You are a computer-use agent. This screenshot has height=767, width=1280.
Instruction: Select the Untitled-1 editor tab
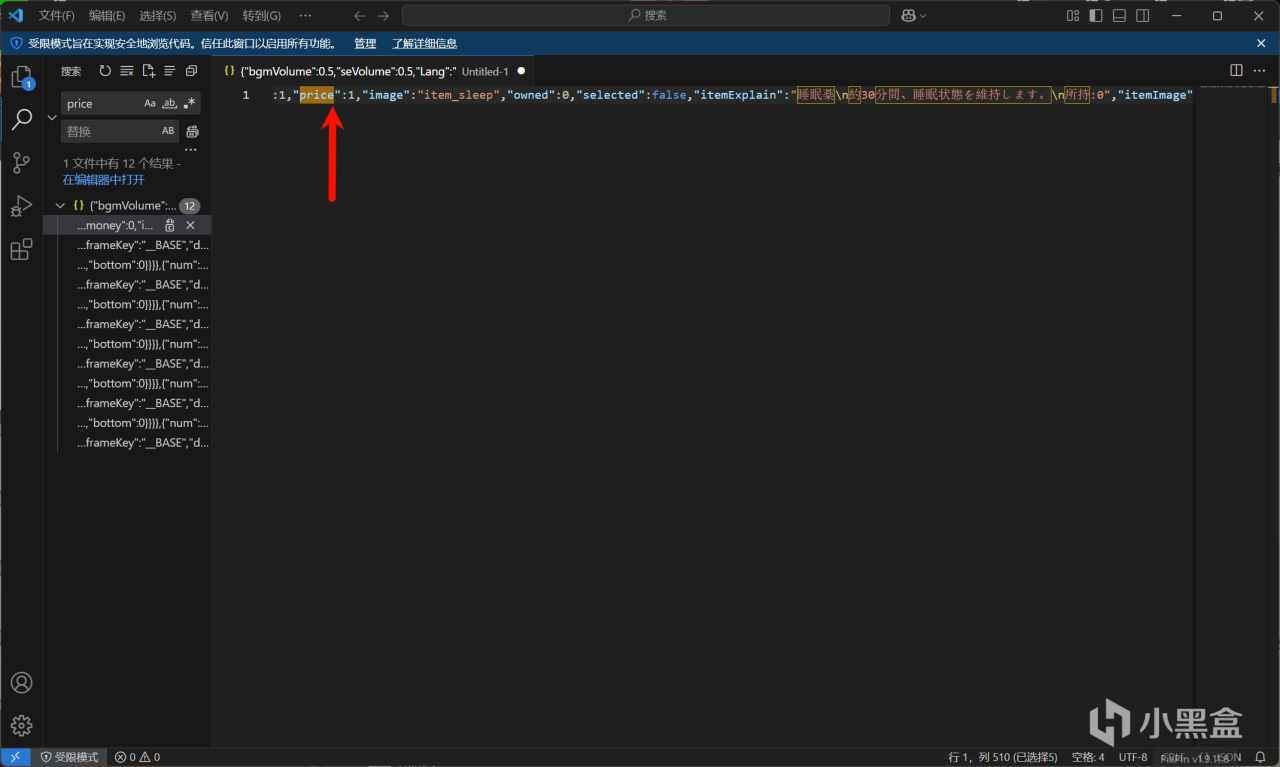(x=373, y=71)
